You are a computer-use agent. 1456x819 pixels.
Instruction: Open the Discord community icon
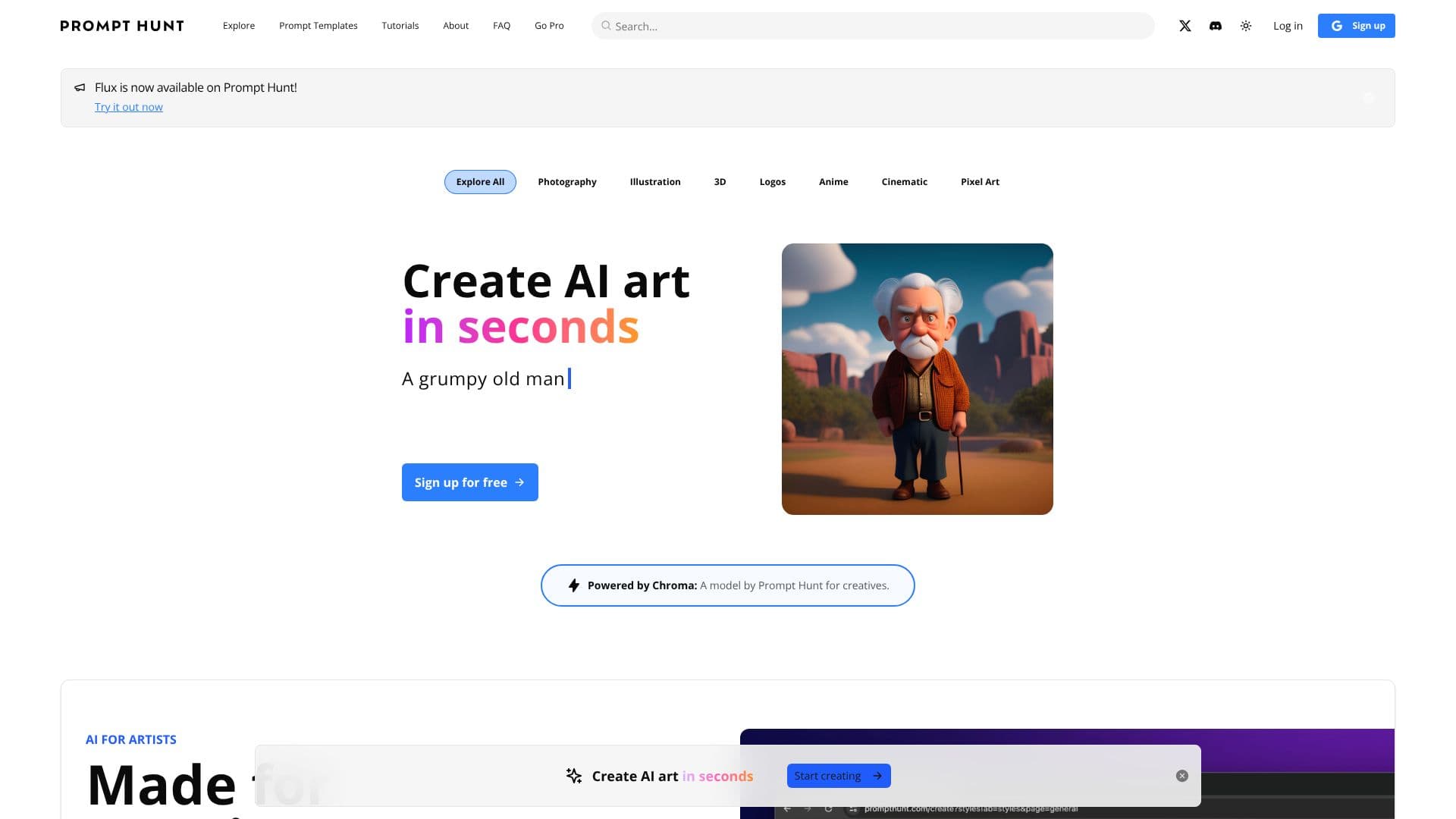[x=1216, y=26]
